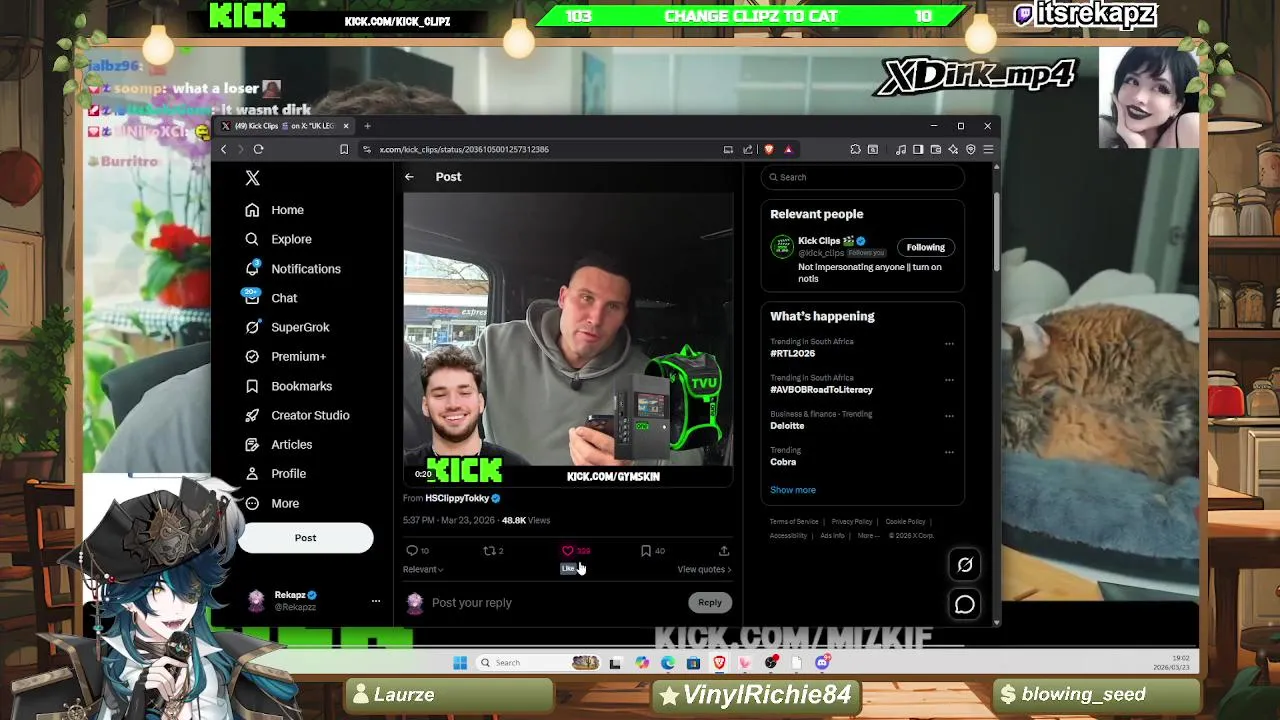Open Windows Start menu
Image resolution: width=1280 pixels, height=720 pixels.
click(460, 663)
